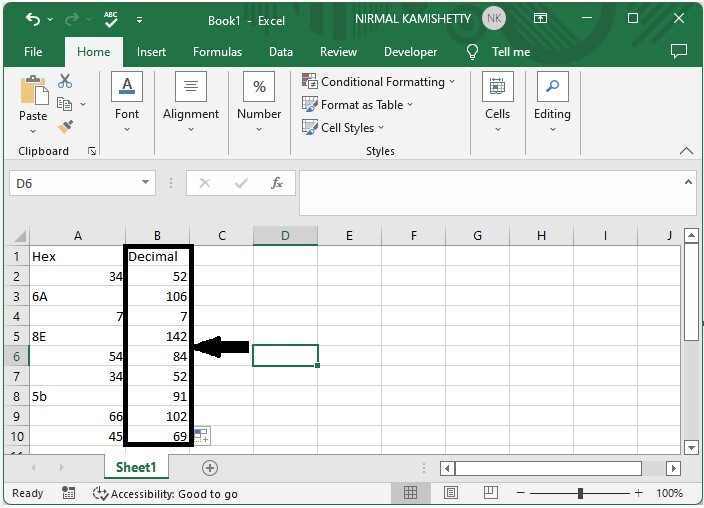704x508 pixels.
Task: Click the zoom slider handle
Action: pyautogui.click(x=580, y=493)
